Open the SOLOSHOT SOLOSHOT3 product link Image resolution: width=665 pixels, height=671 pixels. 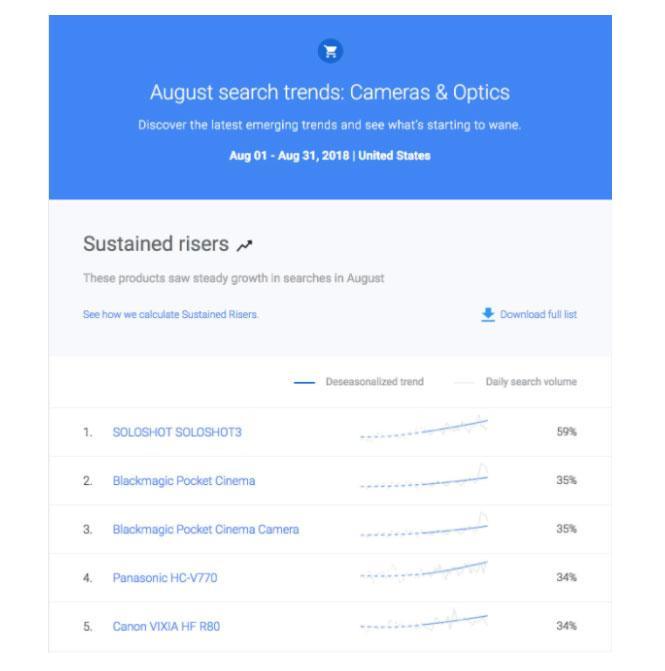click(x=177, y=432)
